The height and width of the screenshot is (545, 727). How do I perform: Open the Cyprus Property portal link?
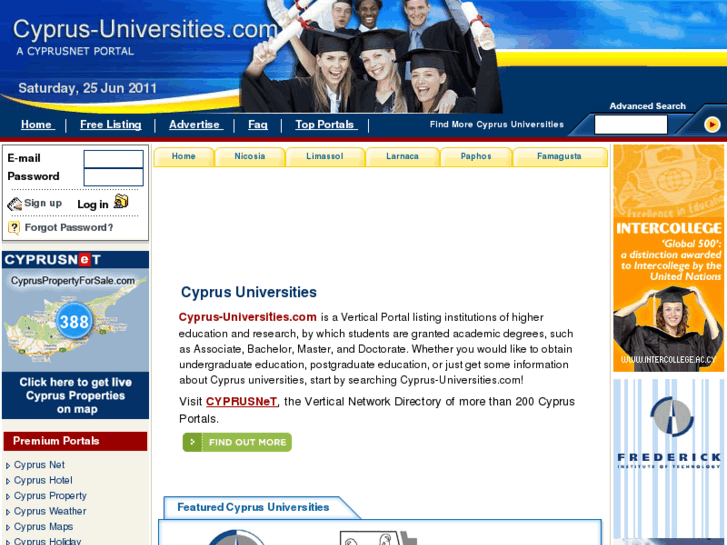tap(50, 496)
